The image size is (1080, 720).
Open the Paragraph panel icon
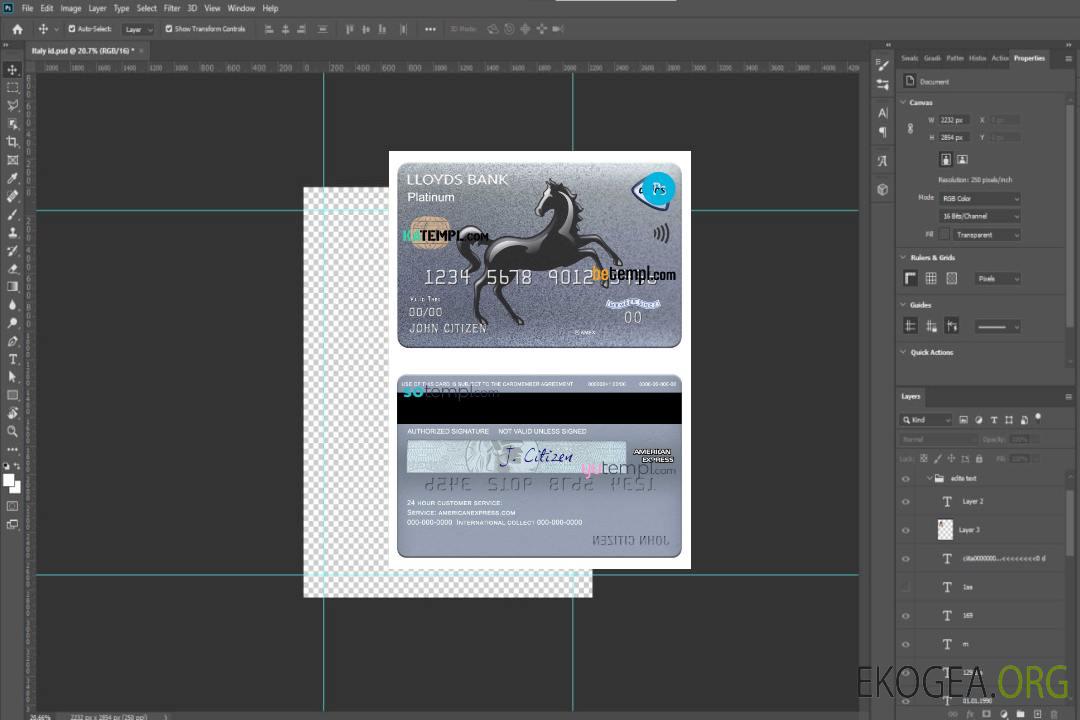point(882,132)
